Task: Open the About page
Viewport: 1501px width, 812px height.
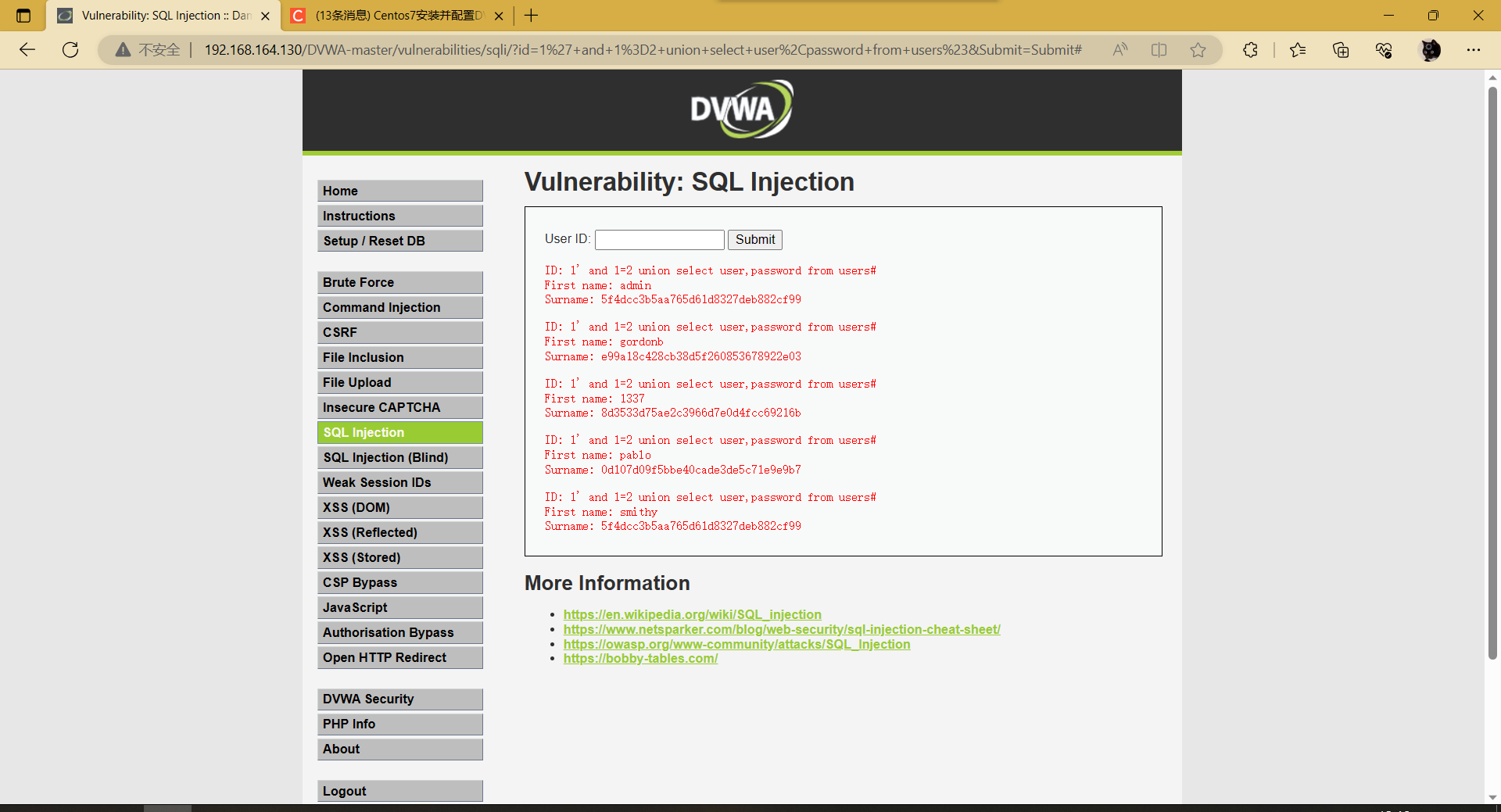Action: coord(400,749)
